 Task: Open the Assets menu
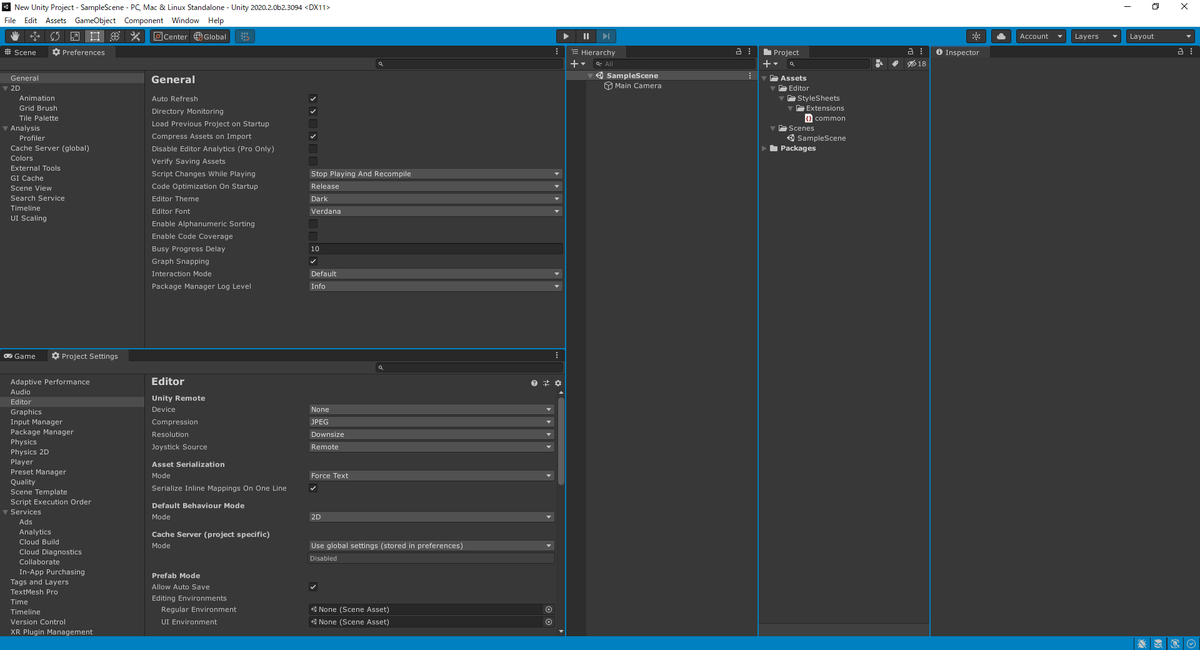tap(56, 20)
